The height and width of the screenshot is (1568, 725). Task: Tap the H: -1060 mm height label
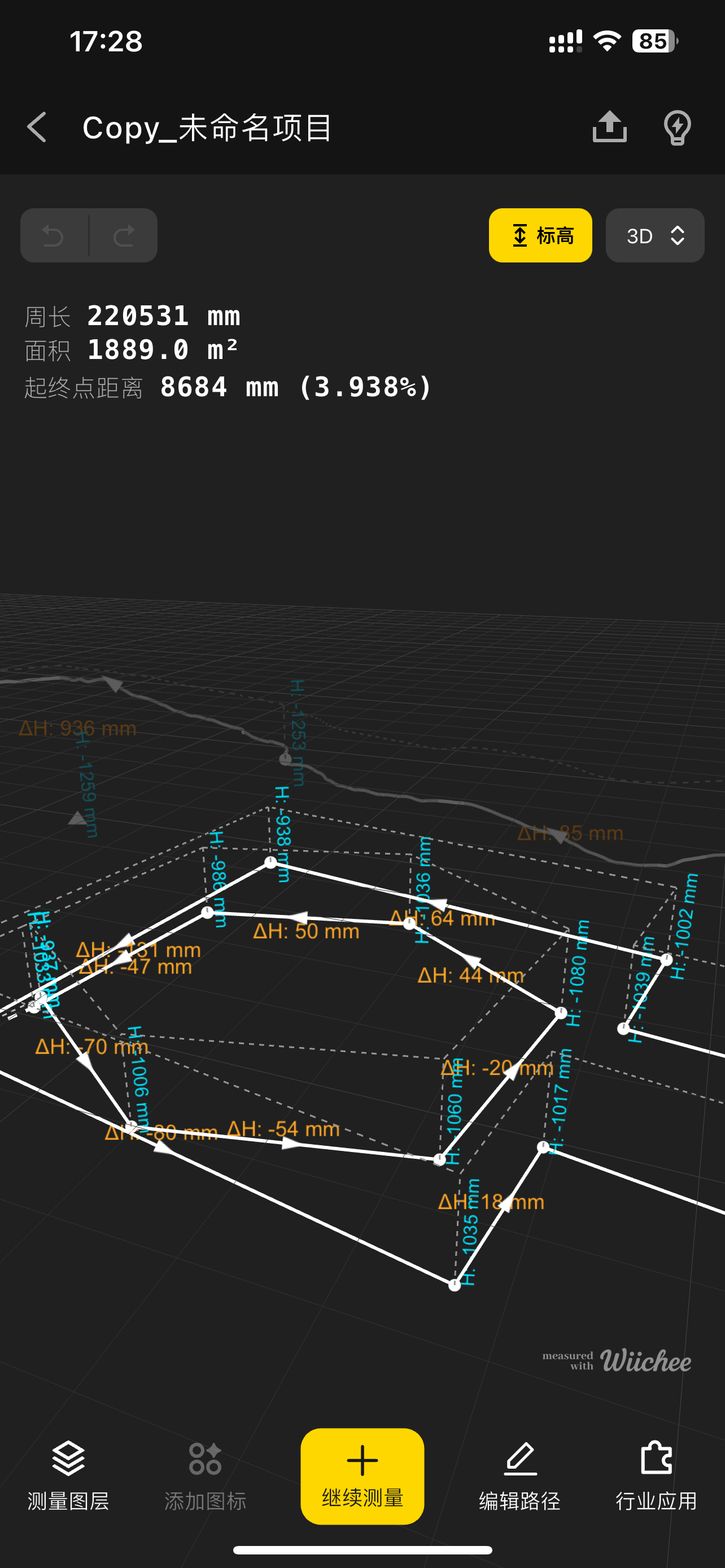coord(455,1111)
